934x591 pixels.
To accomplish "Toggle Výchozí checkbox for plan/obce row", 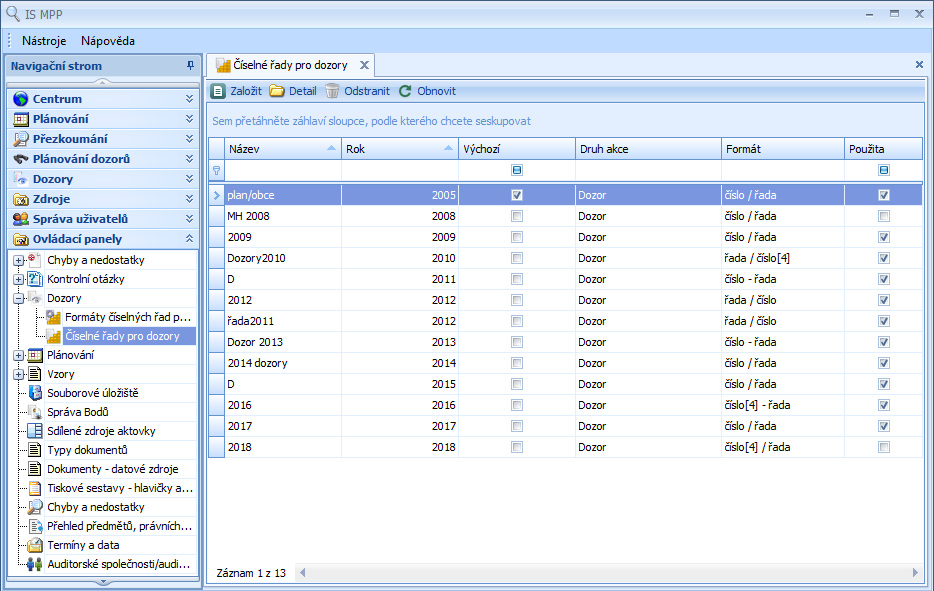I will click(x=517, y=195).
